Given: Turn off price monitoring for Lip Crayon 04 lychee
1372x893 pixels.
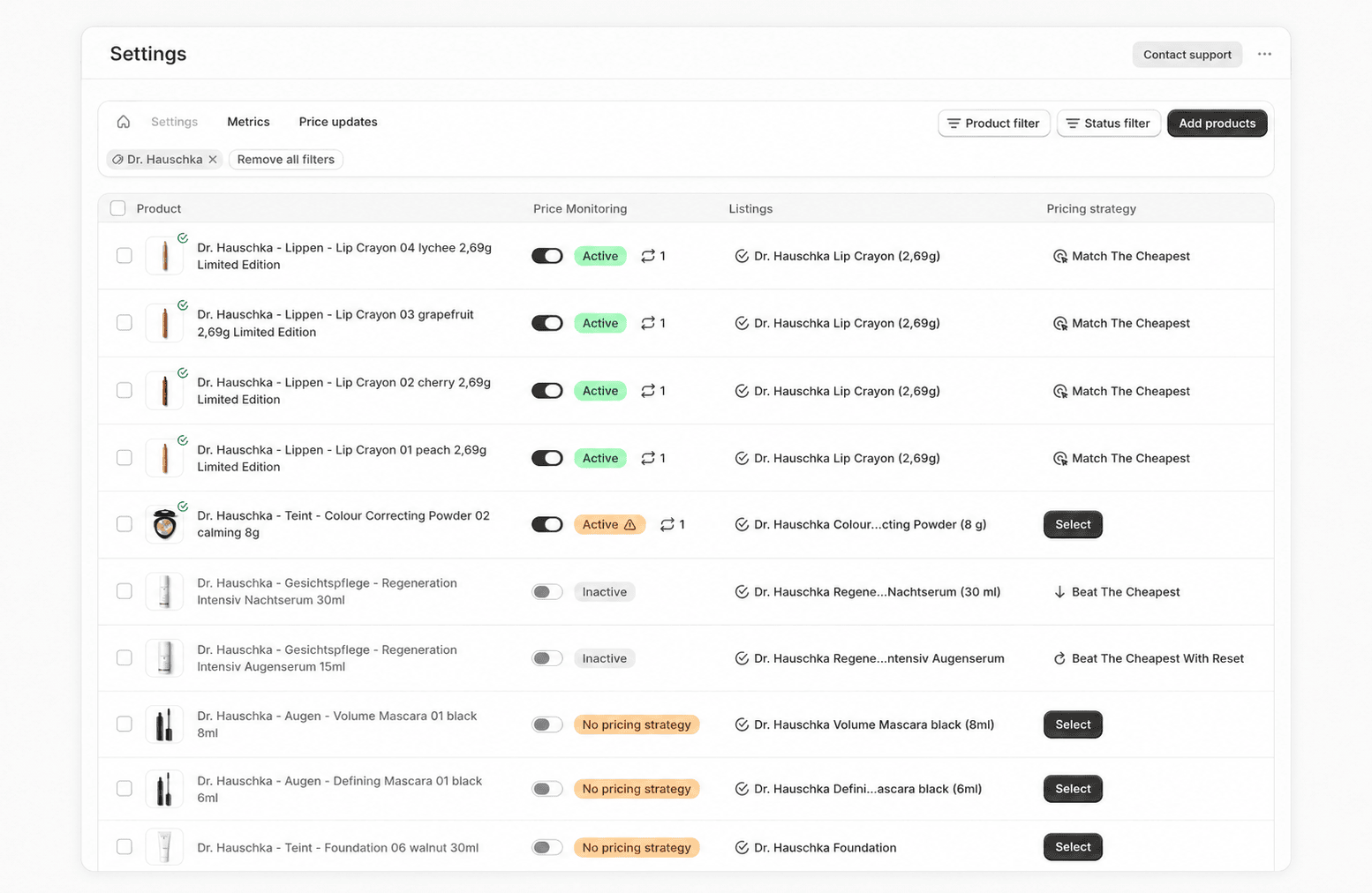Looking at the screenshot, I should pos(547,256).
